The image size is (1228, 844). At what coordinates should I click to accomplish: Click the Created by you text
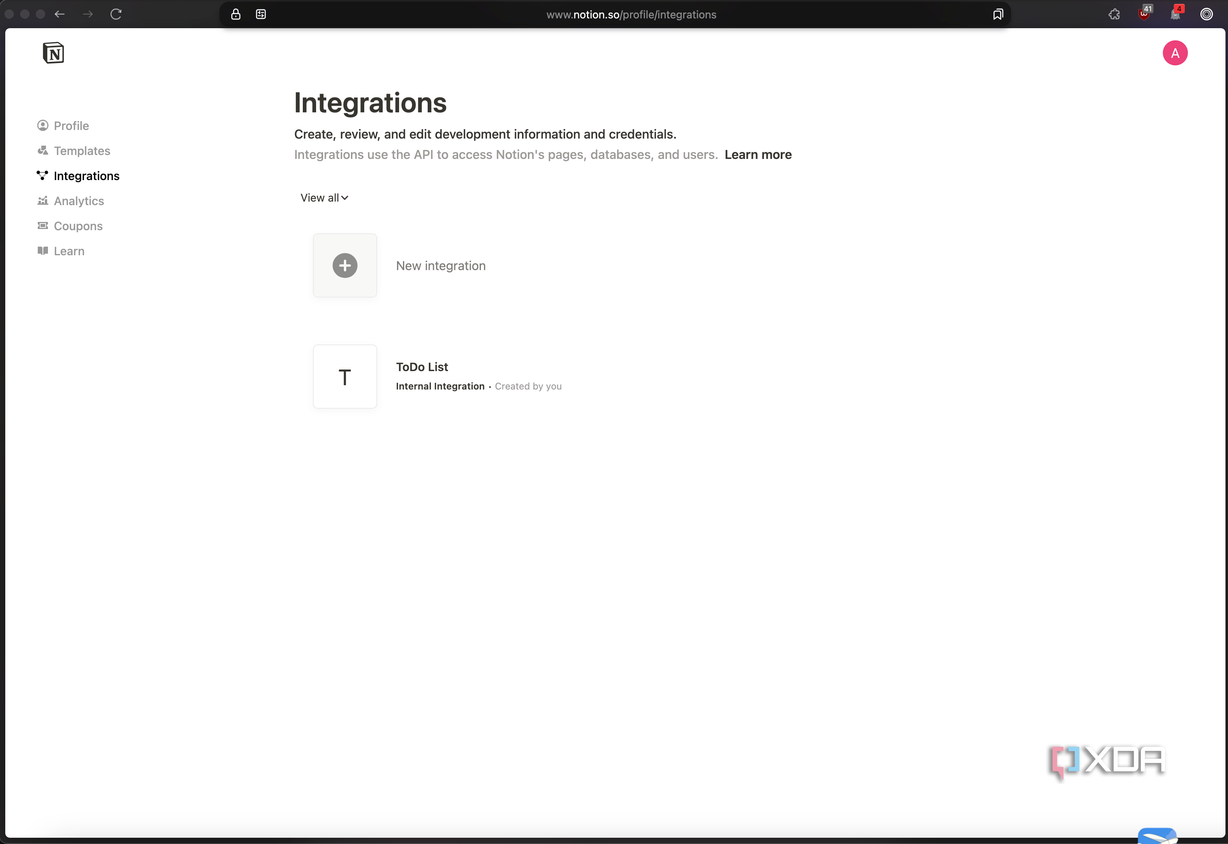tap(528, 386)
